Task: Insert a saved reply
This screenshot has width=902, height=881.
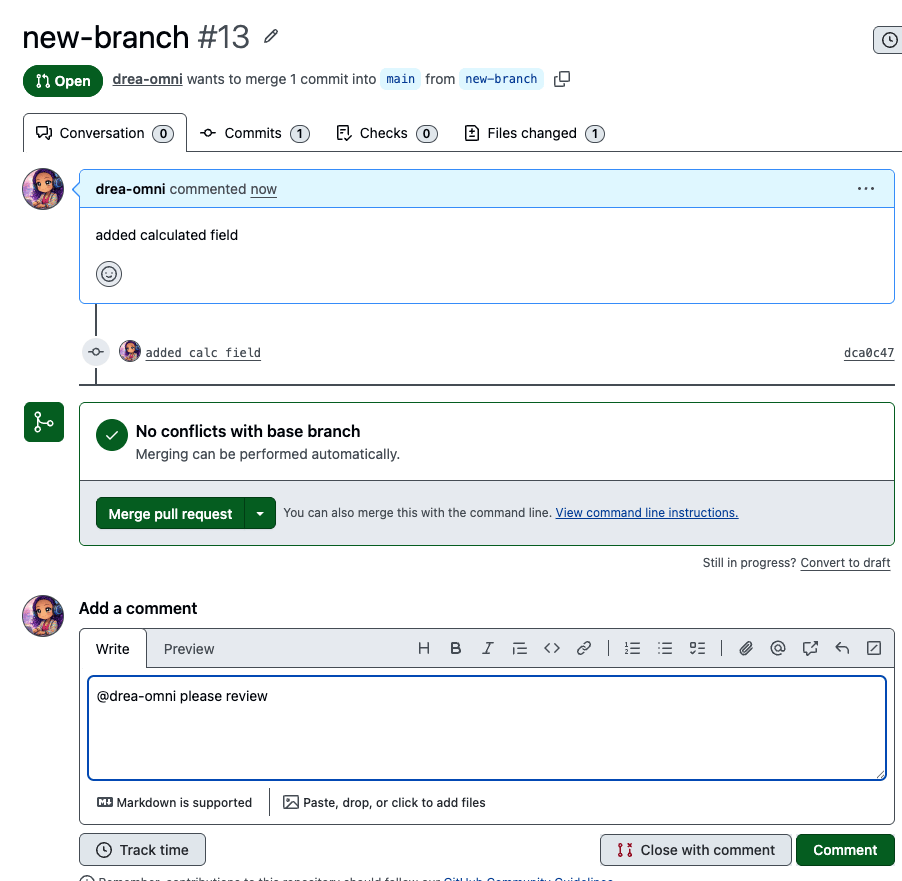Action: [842, 649]
